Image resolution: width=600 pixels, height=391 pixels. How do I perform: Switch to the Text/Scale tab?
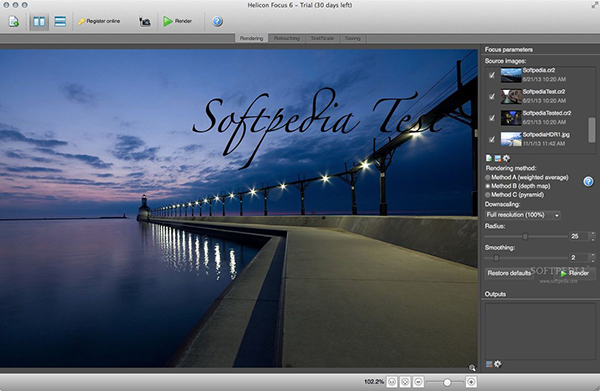point(322,38)
